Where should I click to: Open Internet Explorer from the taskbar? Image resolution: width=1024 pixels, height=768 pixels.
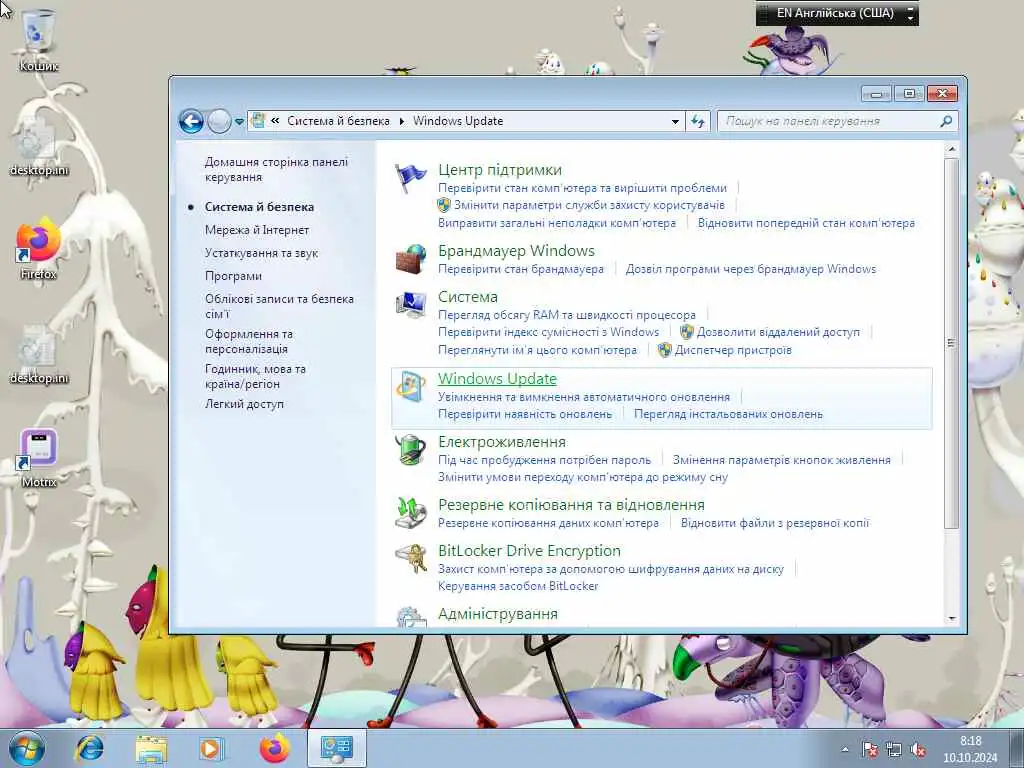tap(89, 748)
